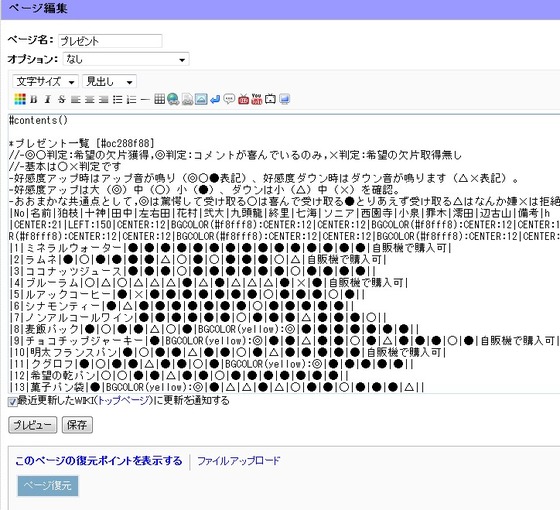Center align the text
The image size is (560, 510).
pyautogui.click(x=90, y=99)
